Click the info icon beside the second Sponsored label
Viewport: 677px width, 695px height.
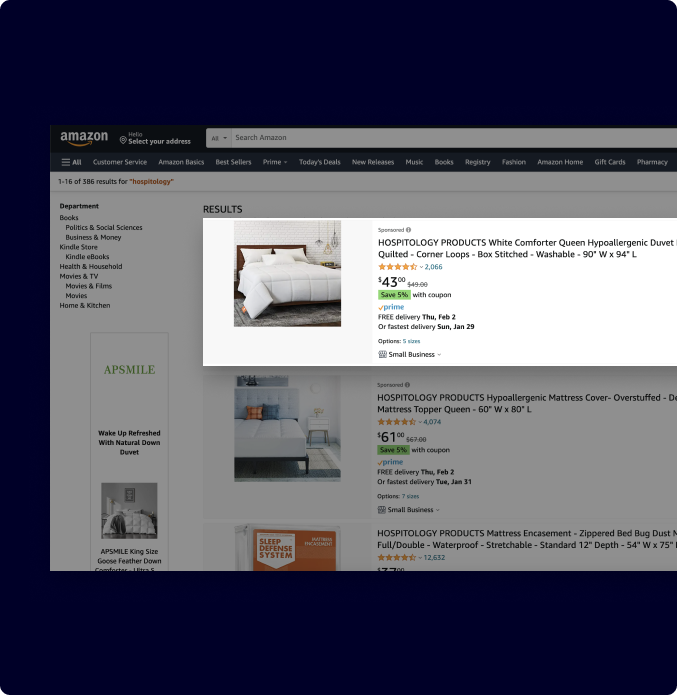tap(407, 385)
